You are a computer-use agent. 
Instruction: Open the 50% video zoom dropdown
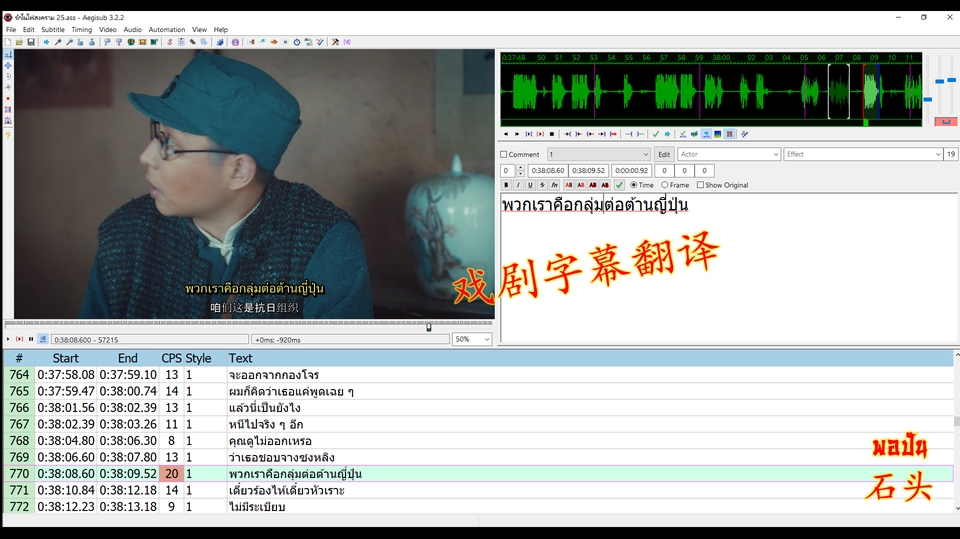tap(471, 339)
